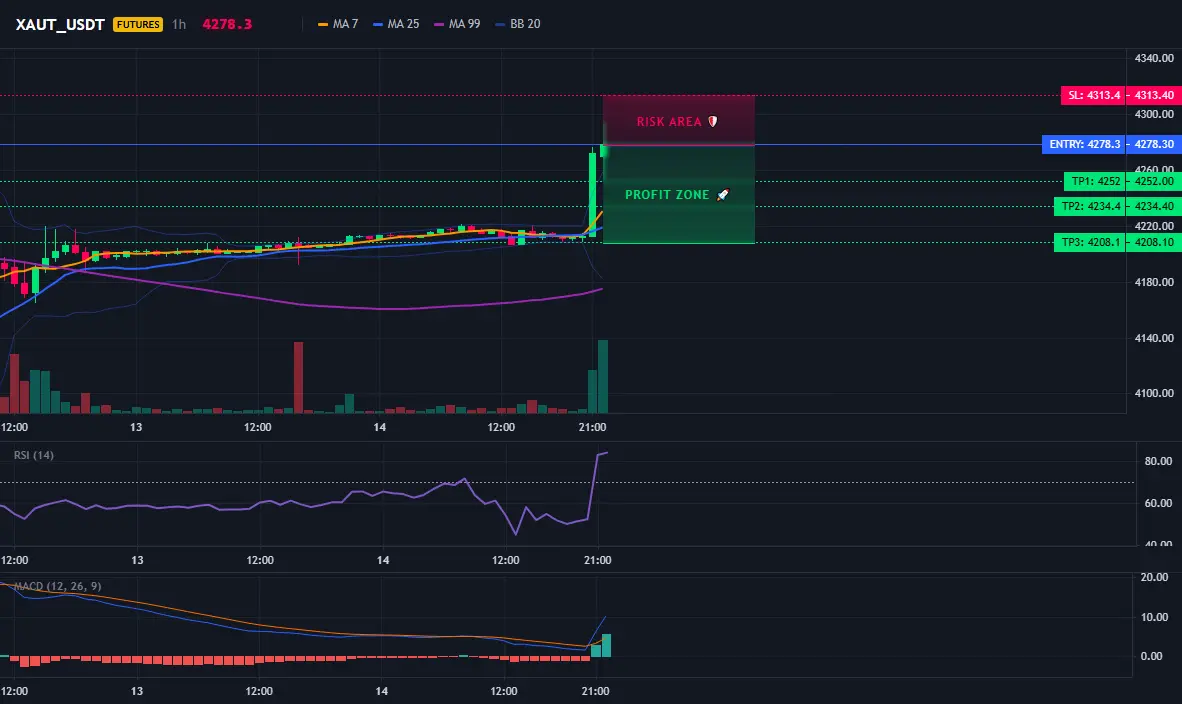Click the TP1: 4252 target label
The image size is (1182, 704).
pos(1095,181)
